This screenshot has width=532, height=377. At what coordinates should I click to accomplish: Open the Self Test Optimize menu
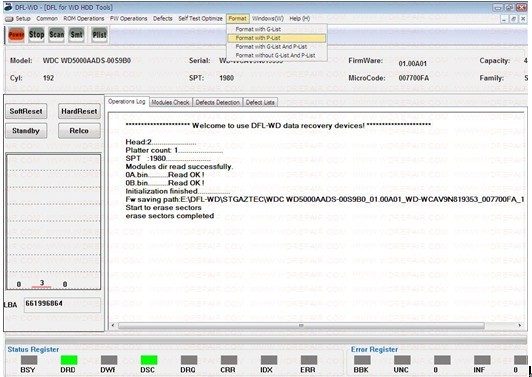pyautogui.click(x=200, y=19)
